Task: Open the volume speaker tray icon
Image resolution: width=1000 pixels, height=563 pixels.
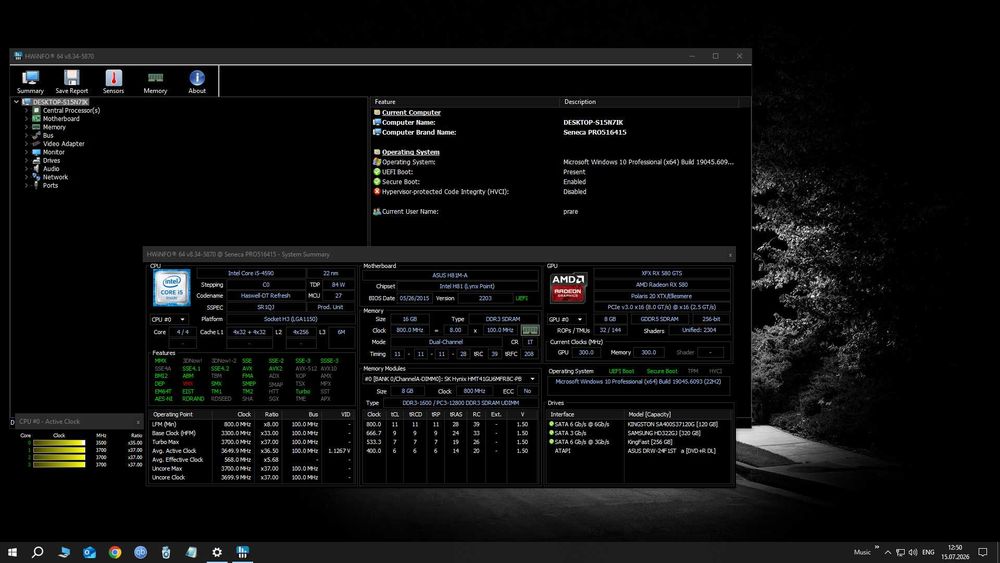Action: 913,552
